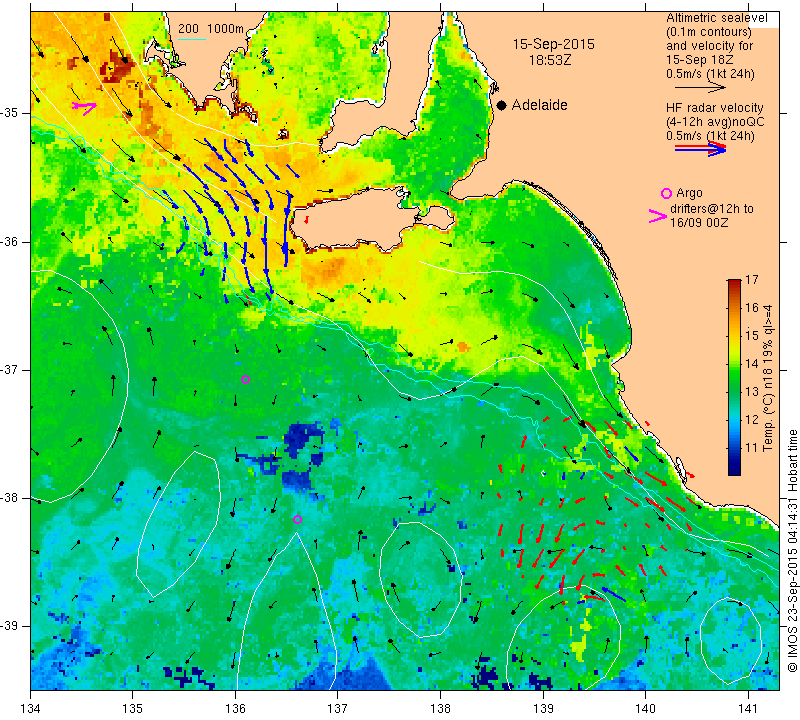
Task: Click the '12' tick on the temperature color bar
Action: click(x=752, y=420)
